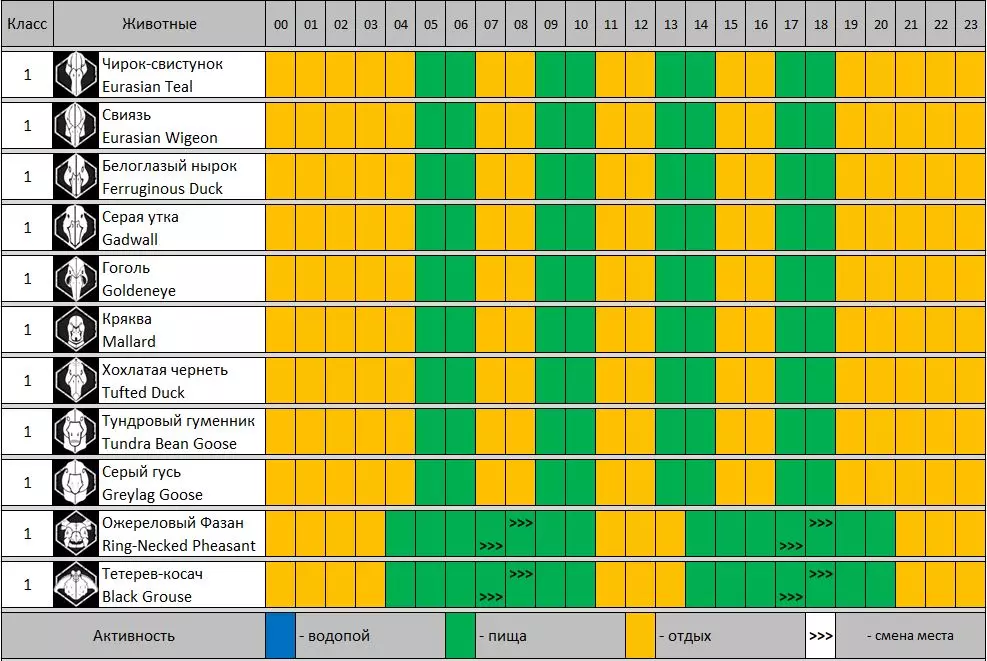
Task: Click Black Grouse >>> marker at hour 17
Action: pos(791,597)
